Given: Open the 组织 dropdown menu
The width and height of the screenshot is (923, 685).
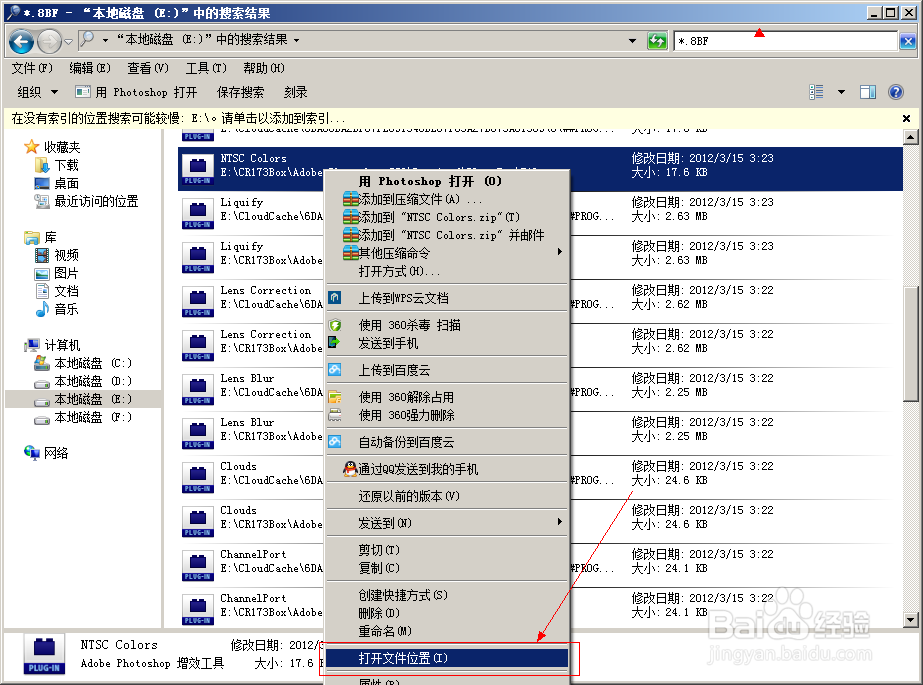Looking at the screenshot, I should pos(37,92).
